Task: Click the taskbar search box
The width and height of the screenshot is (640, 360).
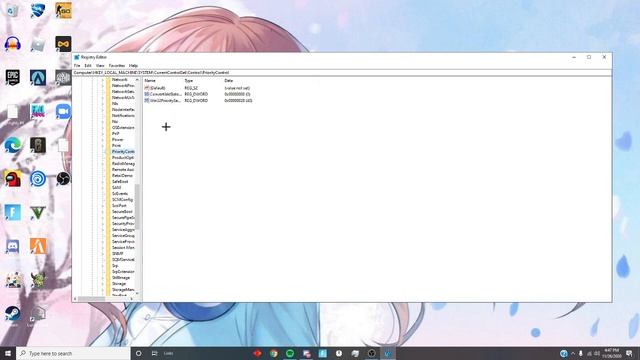Action: (73, 353)
